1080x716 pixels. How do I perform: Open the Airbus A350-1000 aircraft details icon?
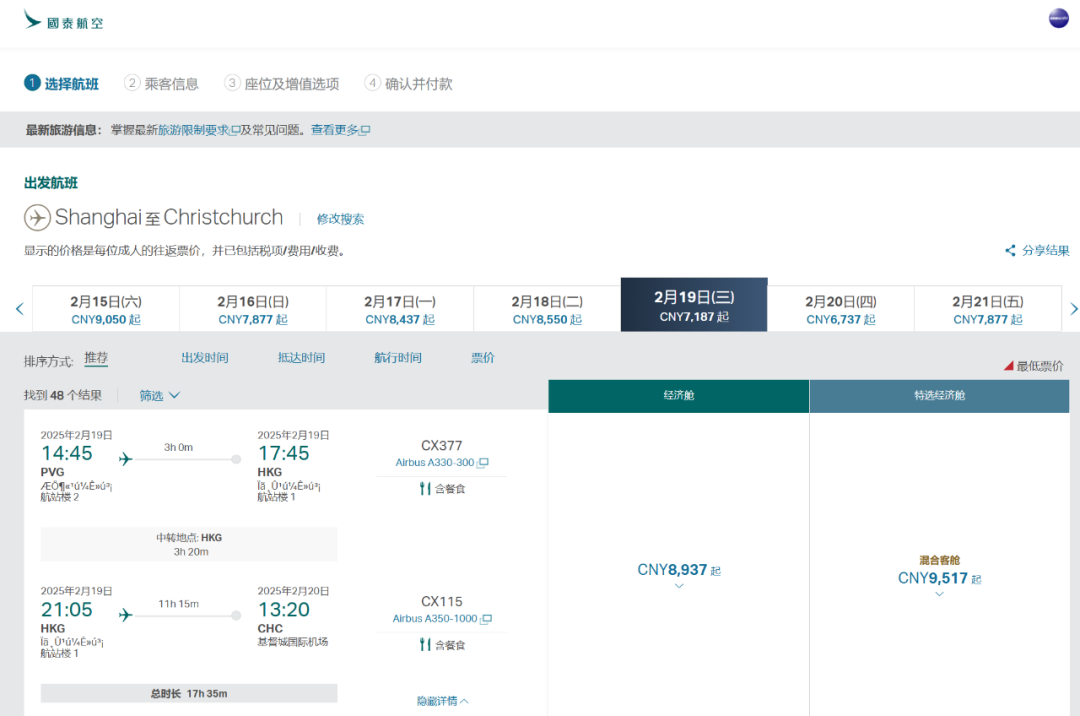(x=486, y=618)
